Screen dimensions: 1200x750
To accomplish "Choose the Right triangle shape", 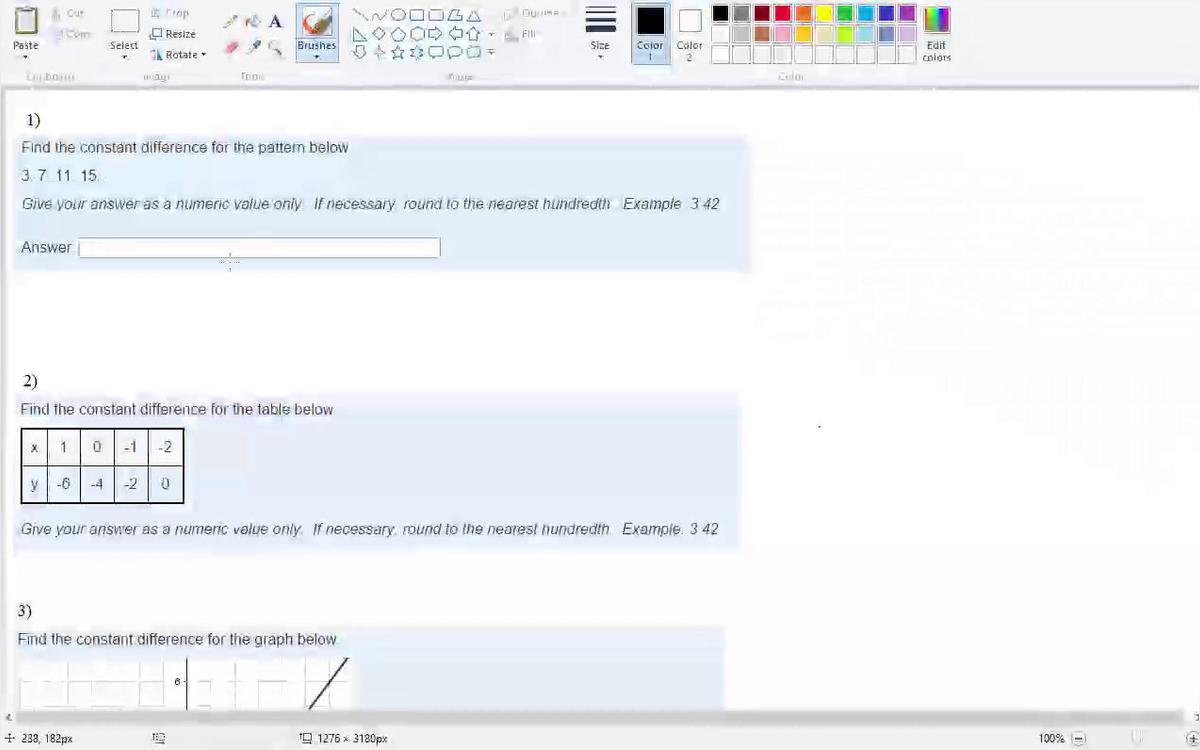I will pyautogui.click(x=359, y=34).
